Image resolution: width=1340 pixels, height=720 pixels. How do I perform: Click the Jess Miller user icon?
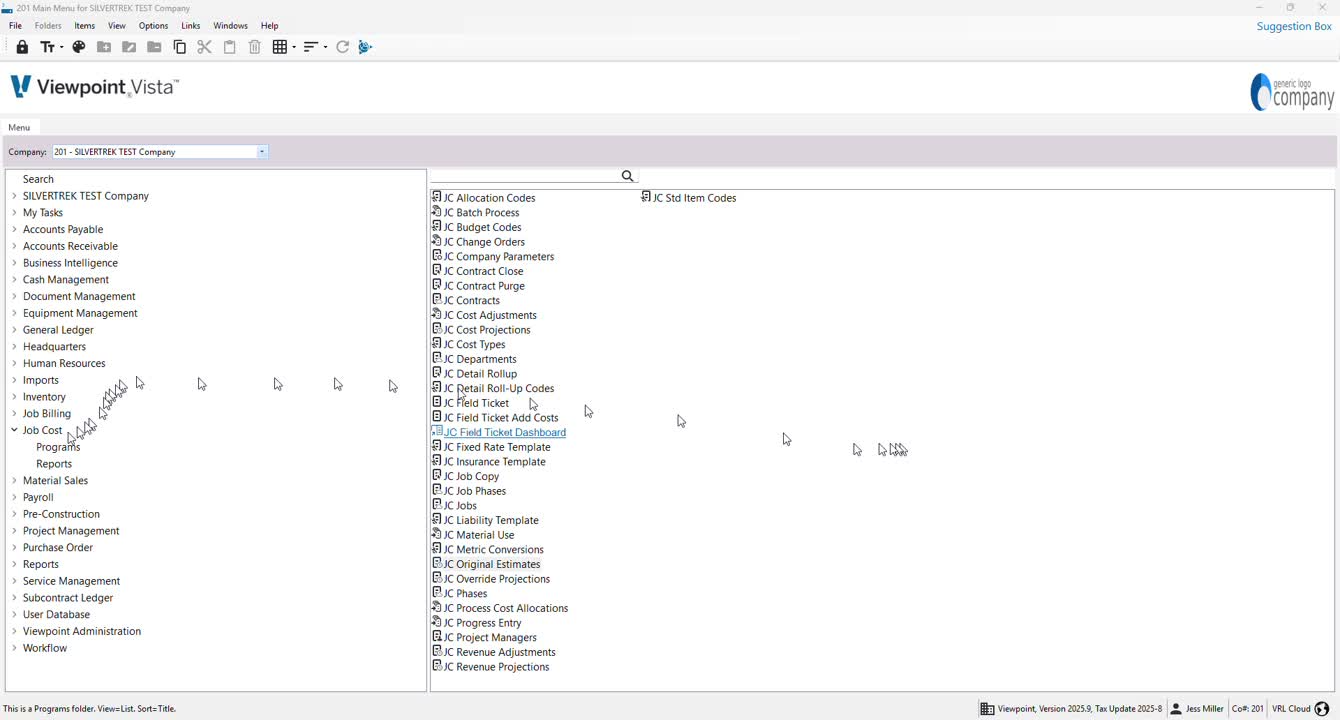click(x=1176, y=709)
